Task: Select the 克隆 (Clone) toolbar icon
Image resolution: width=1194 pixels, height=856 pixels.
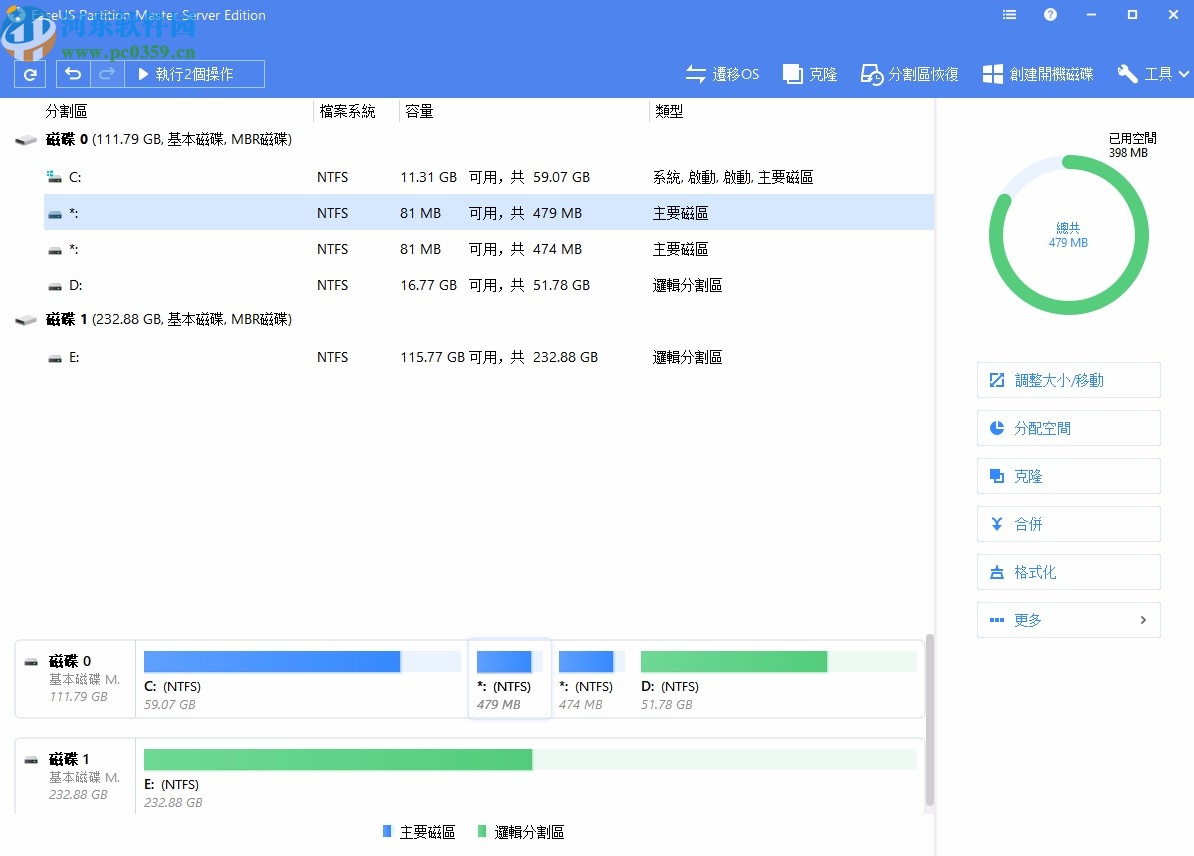Action: [810, 73]
